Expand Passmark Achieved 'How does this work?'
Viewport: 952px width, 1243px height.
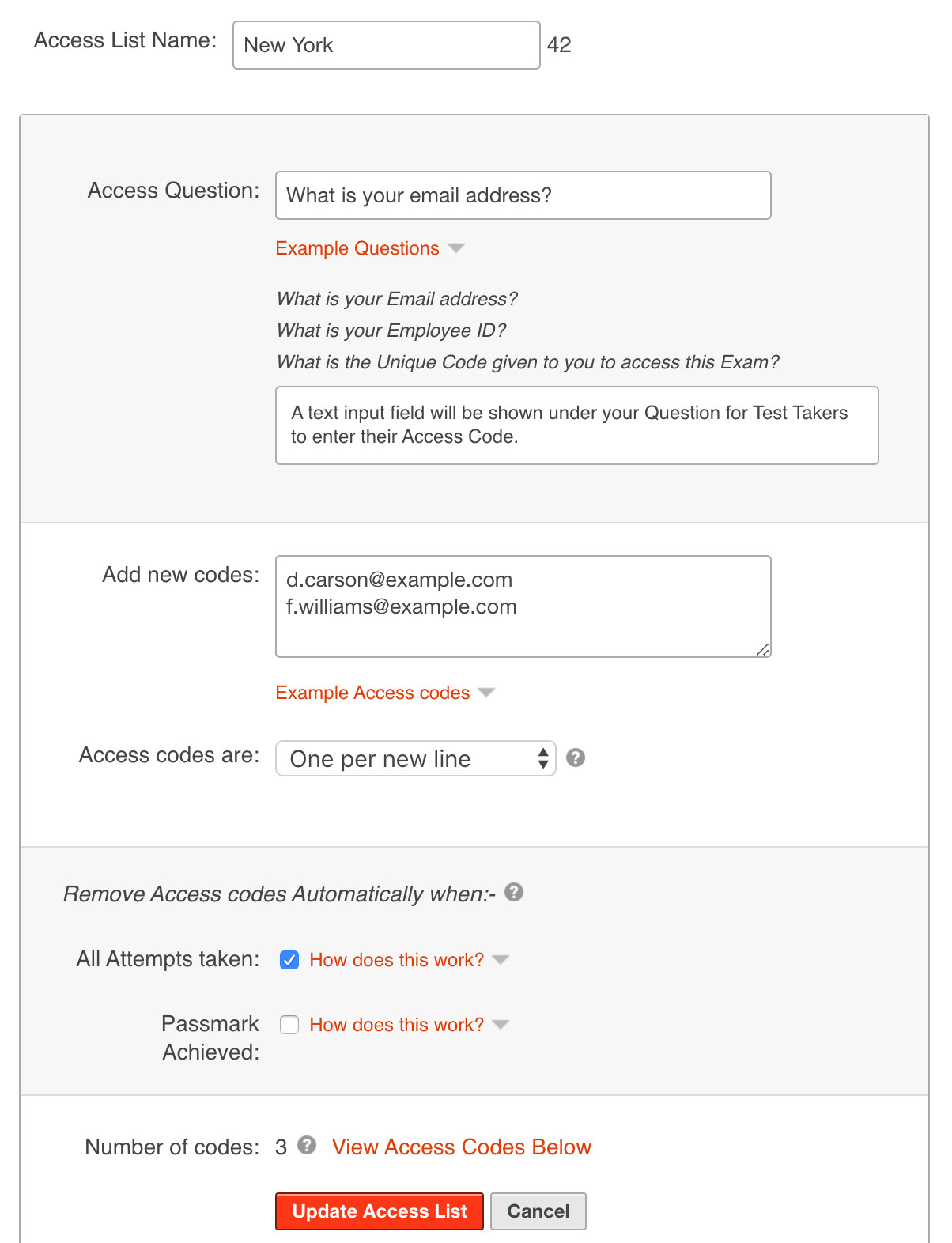click(396, 1025)
